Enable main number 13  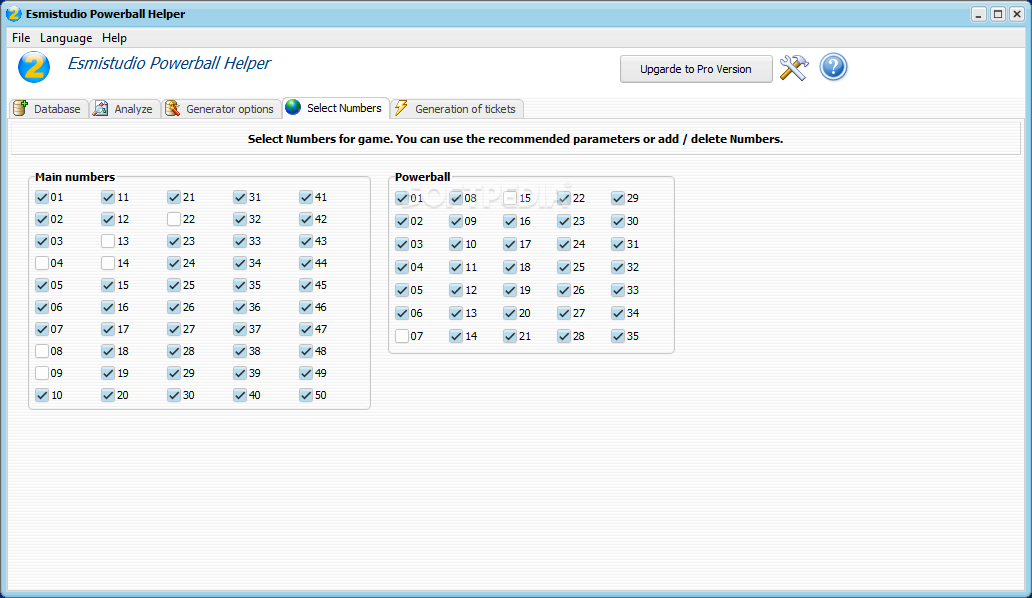tap(108, 241)
